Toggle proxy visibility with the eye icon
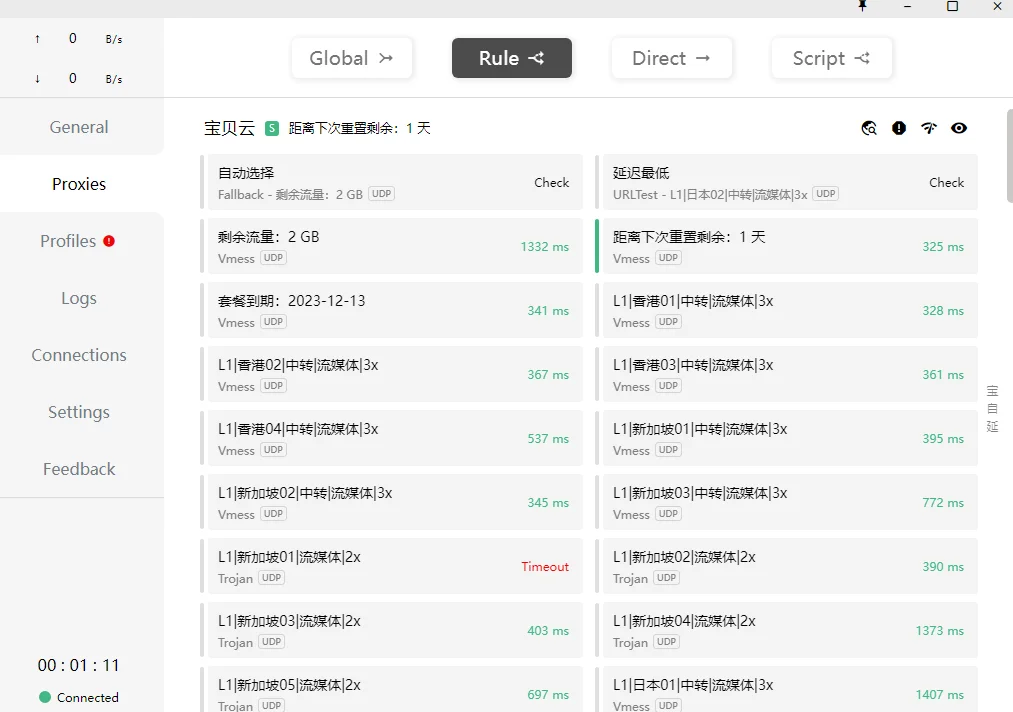 [959, 128]
